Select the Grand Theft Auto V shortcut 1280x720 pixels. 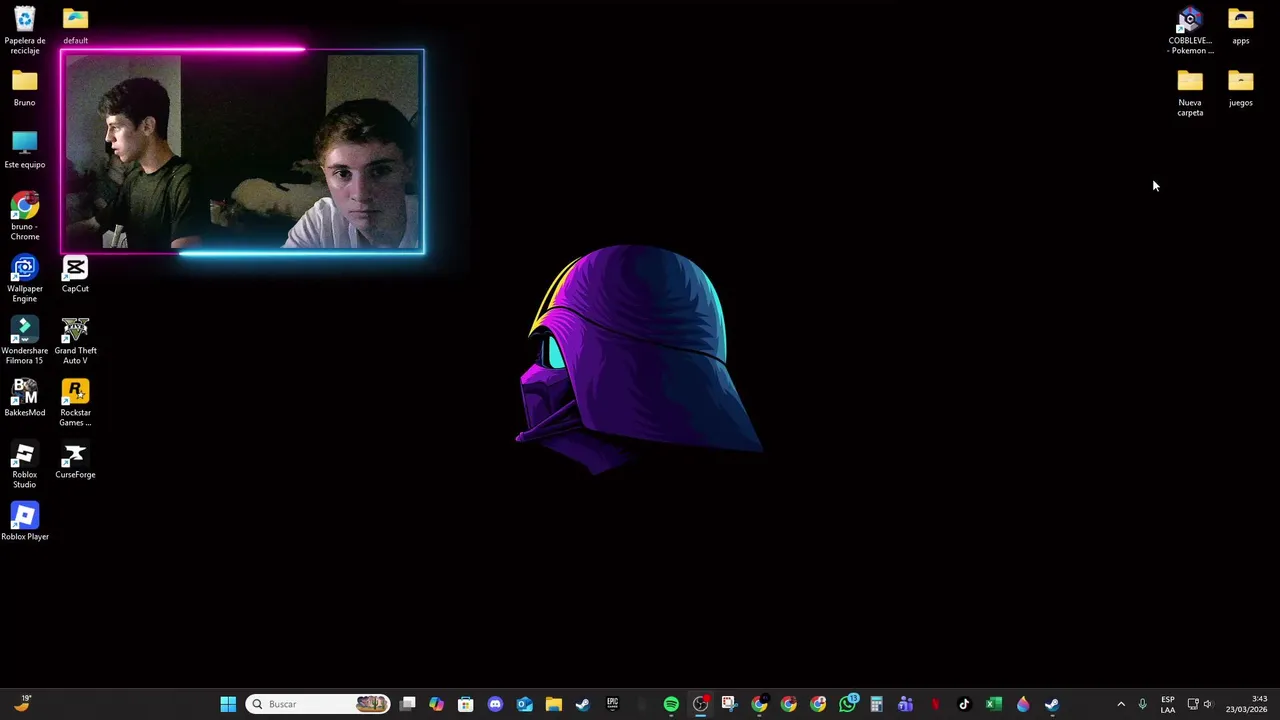[x=75, y=341]
